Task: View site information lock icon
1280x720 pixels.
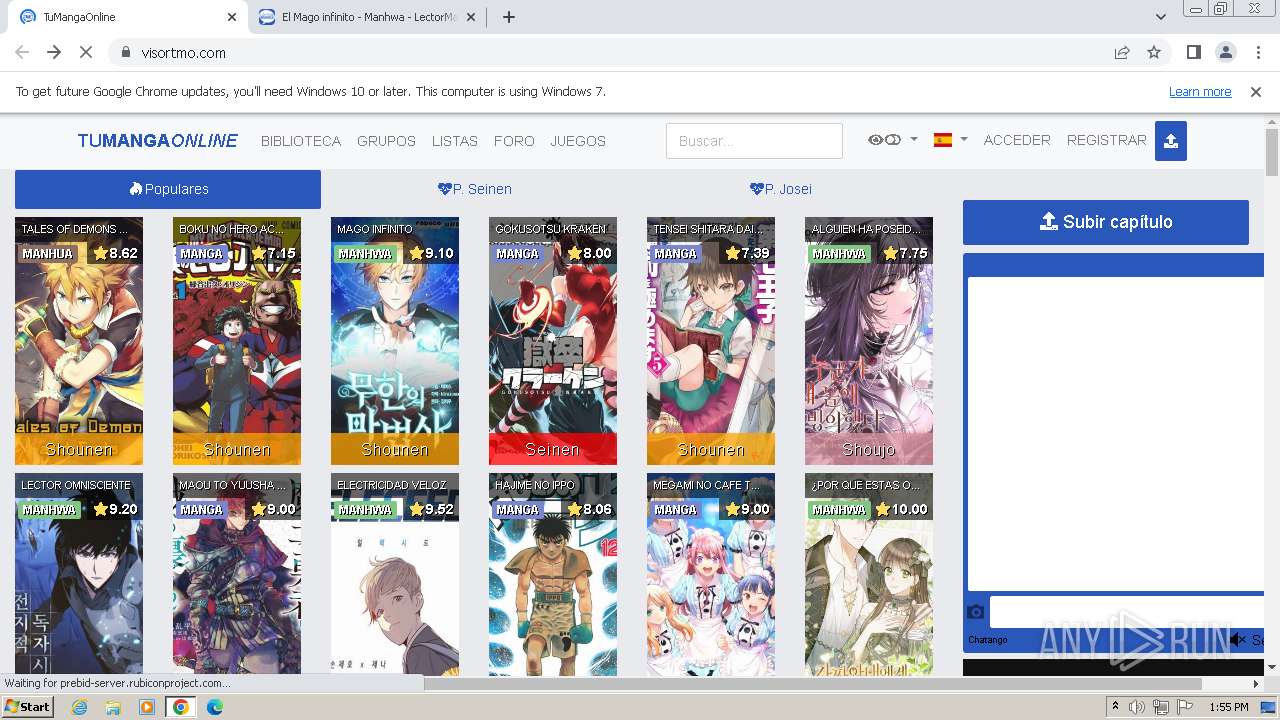Action: coord(126,52)
